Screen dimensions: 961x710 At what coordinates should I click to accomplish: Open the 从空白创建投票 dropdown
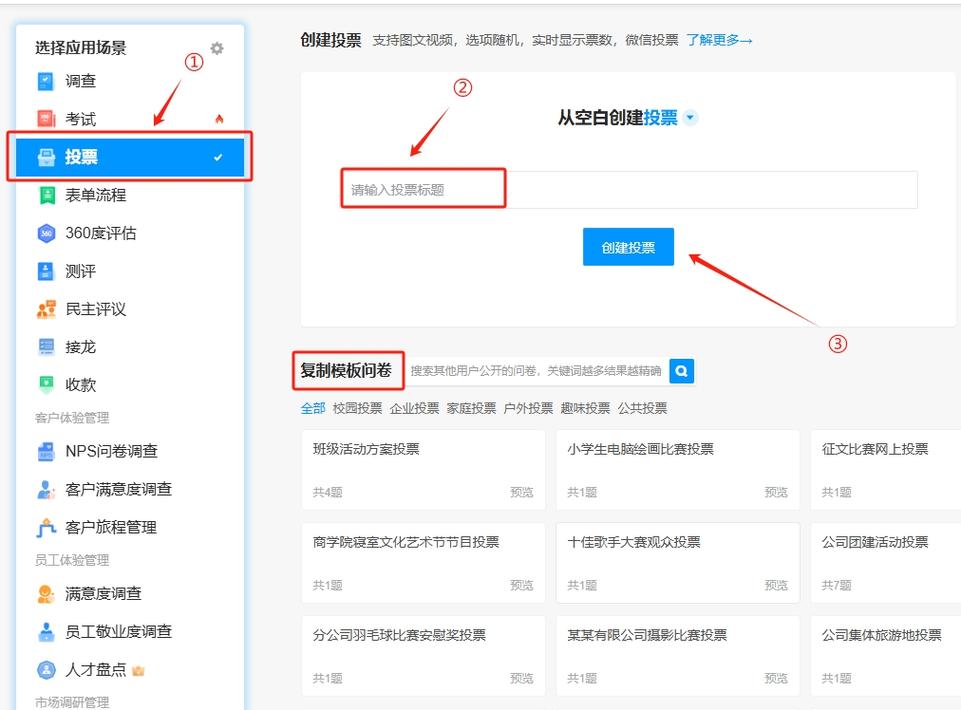pos(690,116)
